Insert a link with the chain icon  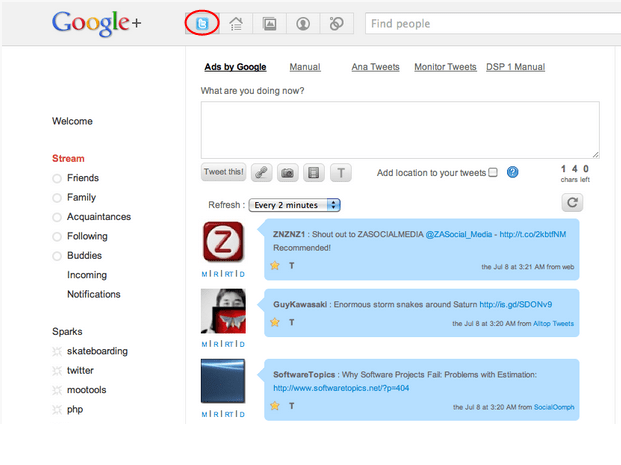click(x=261, y=173)
